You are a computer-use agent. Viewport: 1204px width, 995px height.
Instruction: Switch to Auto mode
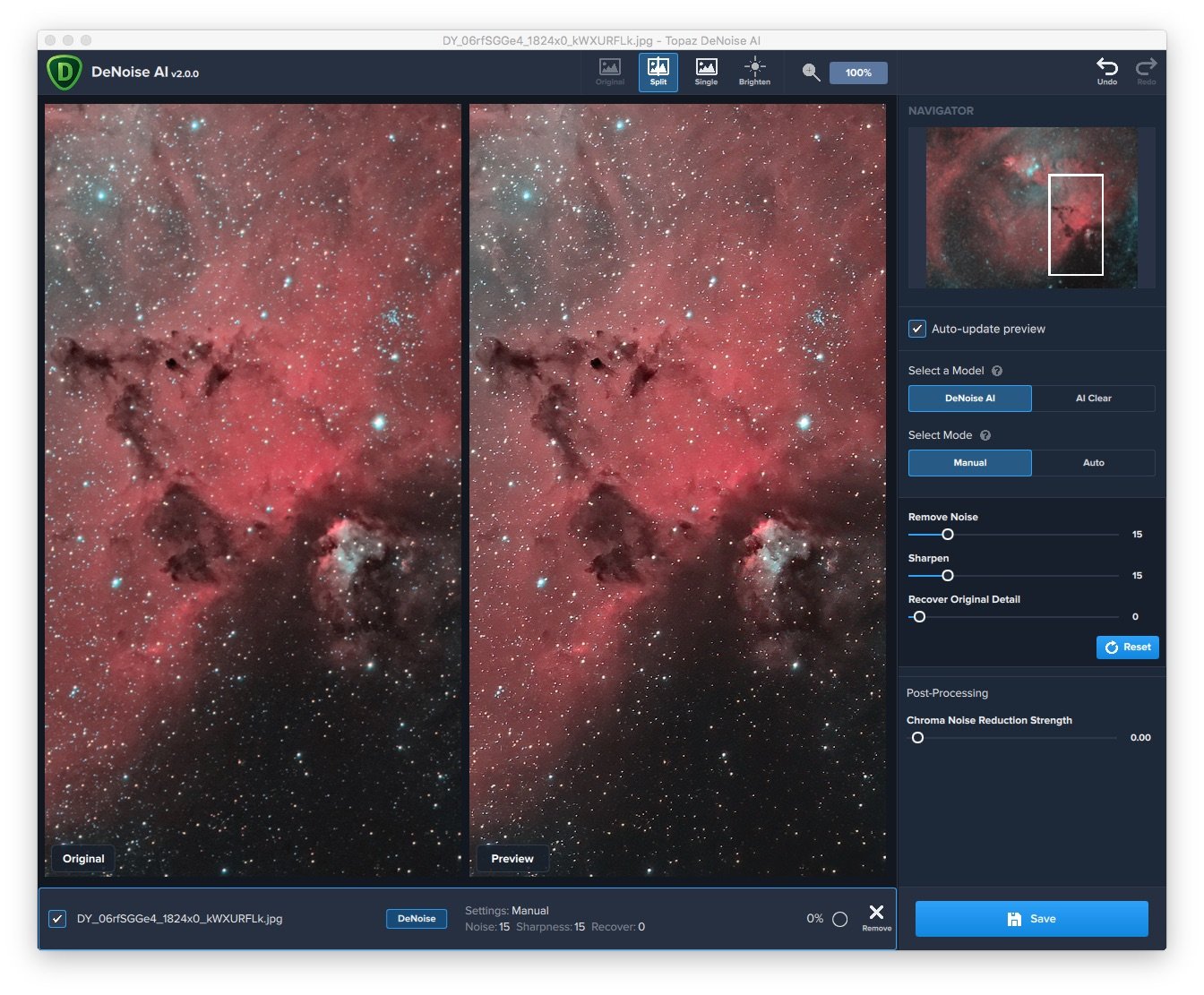click(x=1094, y=463)
